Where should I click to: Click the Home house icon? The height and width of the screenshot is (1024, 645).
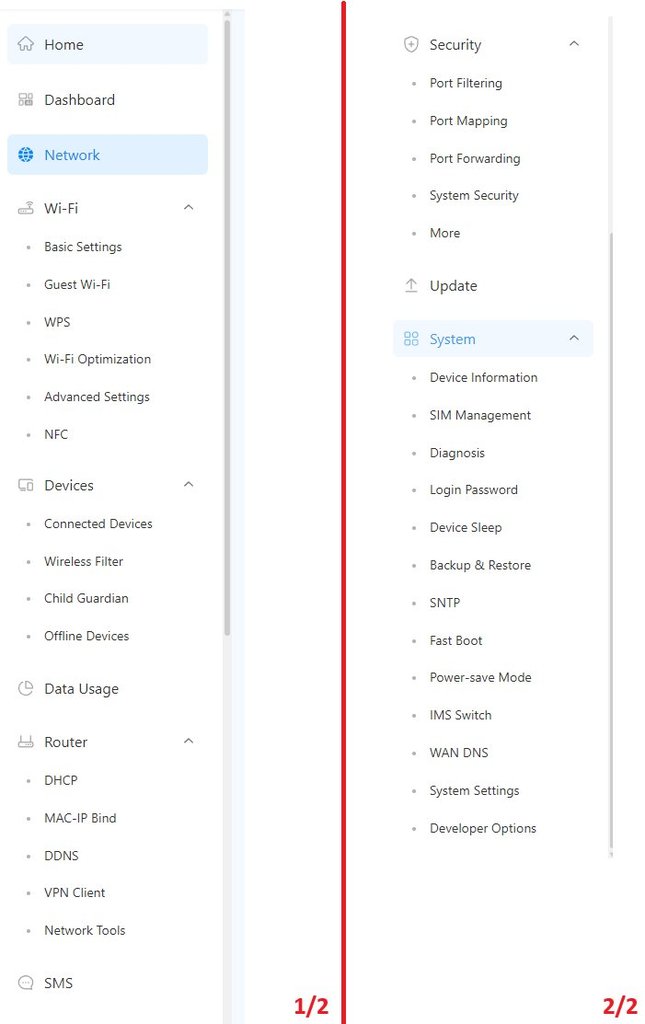click(x=26, y=45)
